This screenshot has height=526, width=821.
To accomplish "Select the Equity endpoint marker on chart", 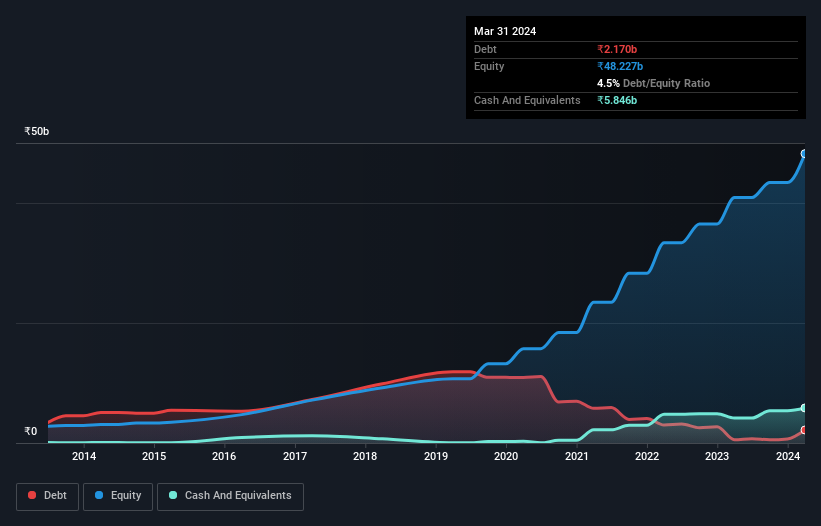I will point(804,153).
